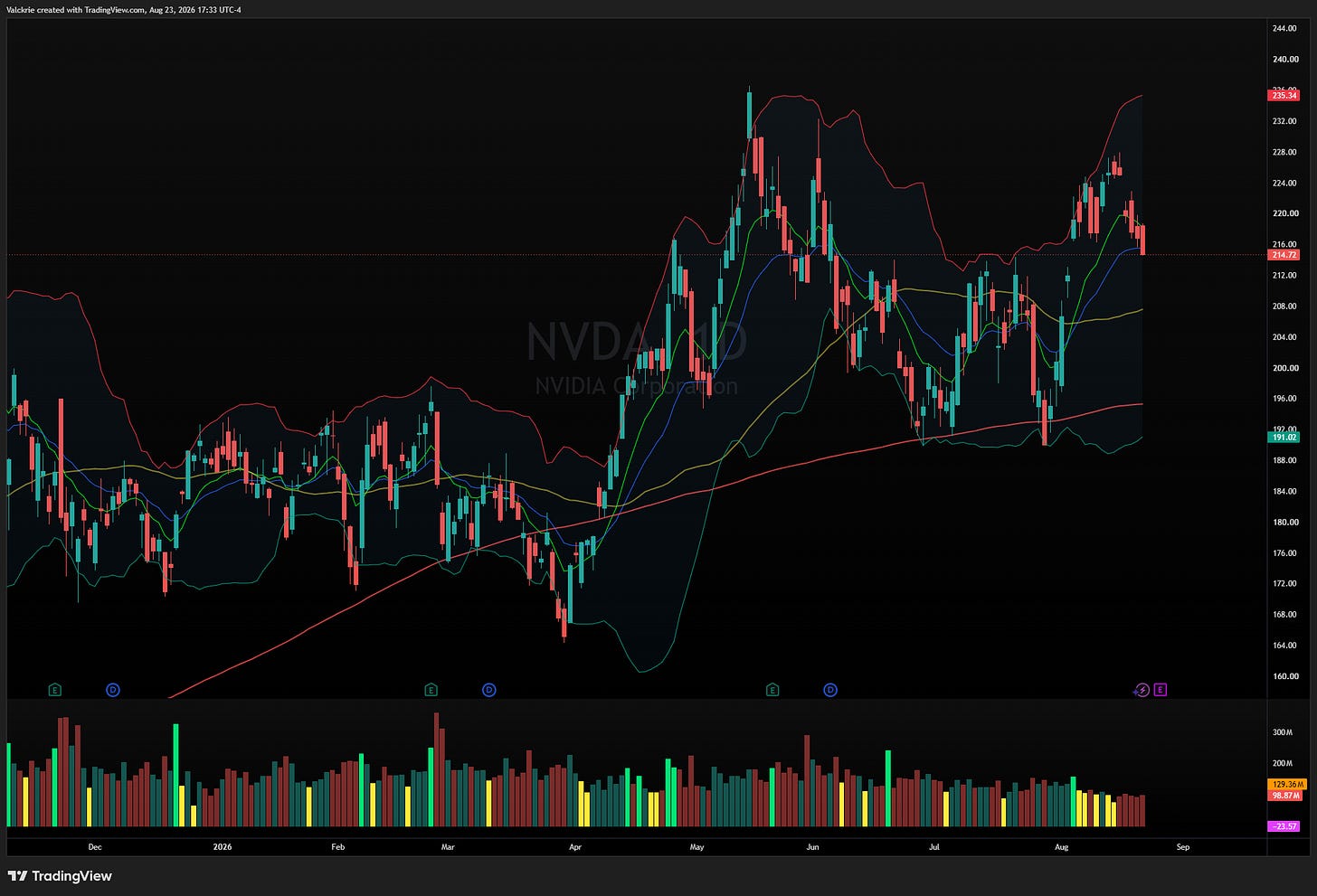1317x896 pixels.
Task: Click the 'Dec' time axis label
Action: [x=95, y=847]
